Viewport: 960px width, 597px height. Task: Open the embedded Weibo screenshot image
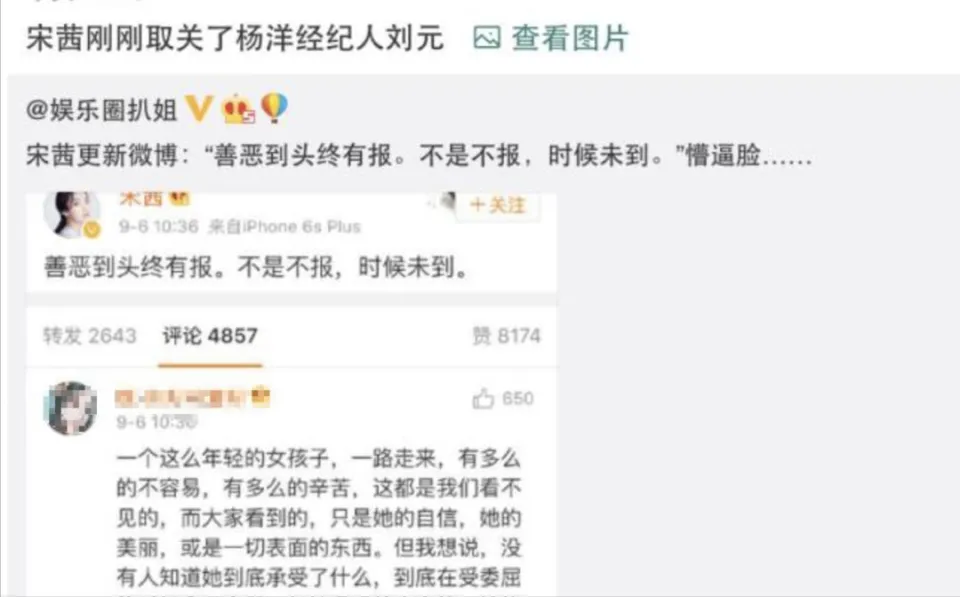click(291, 394)
